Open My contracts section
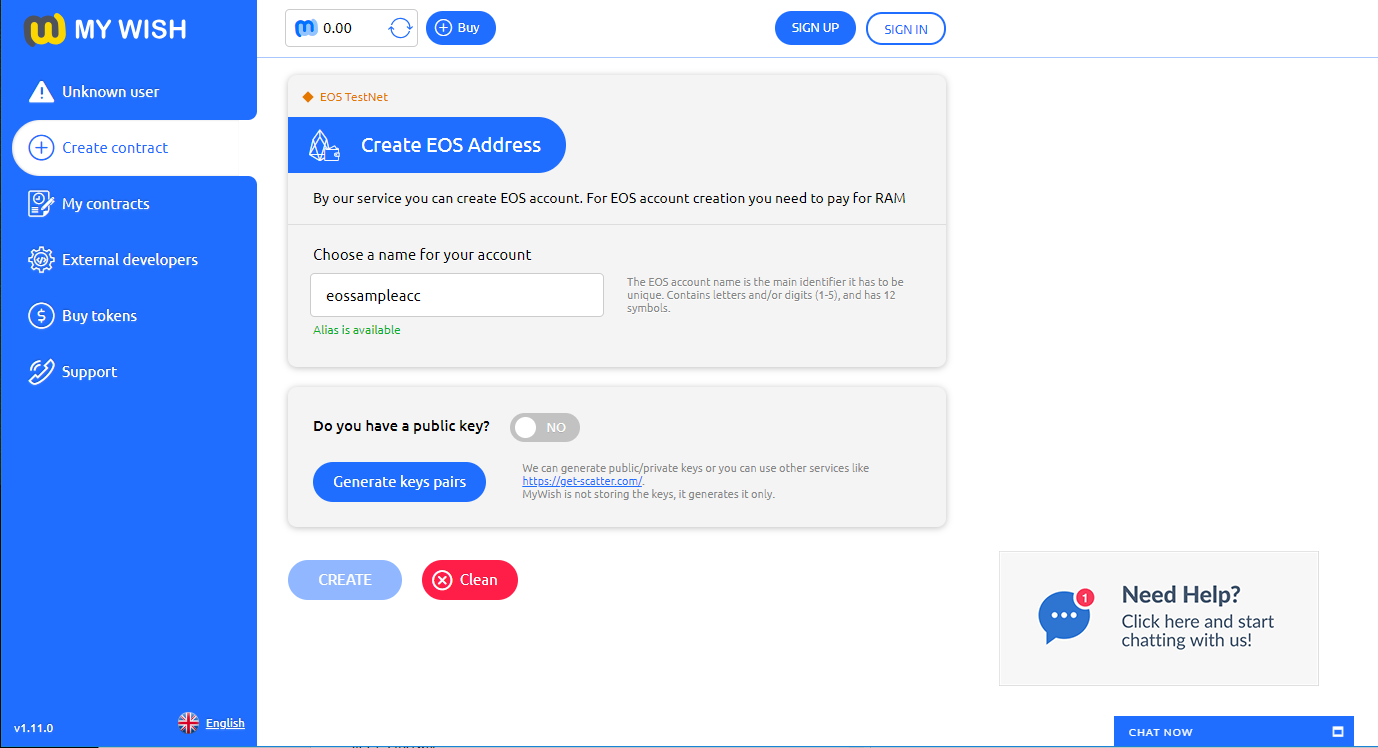1378x748 pixels. click(x=128, y=204)
